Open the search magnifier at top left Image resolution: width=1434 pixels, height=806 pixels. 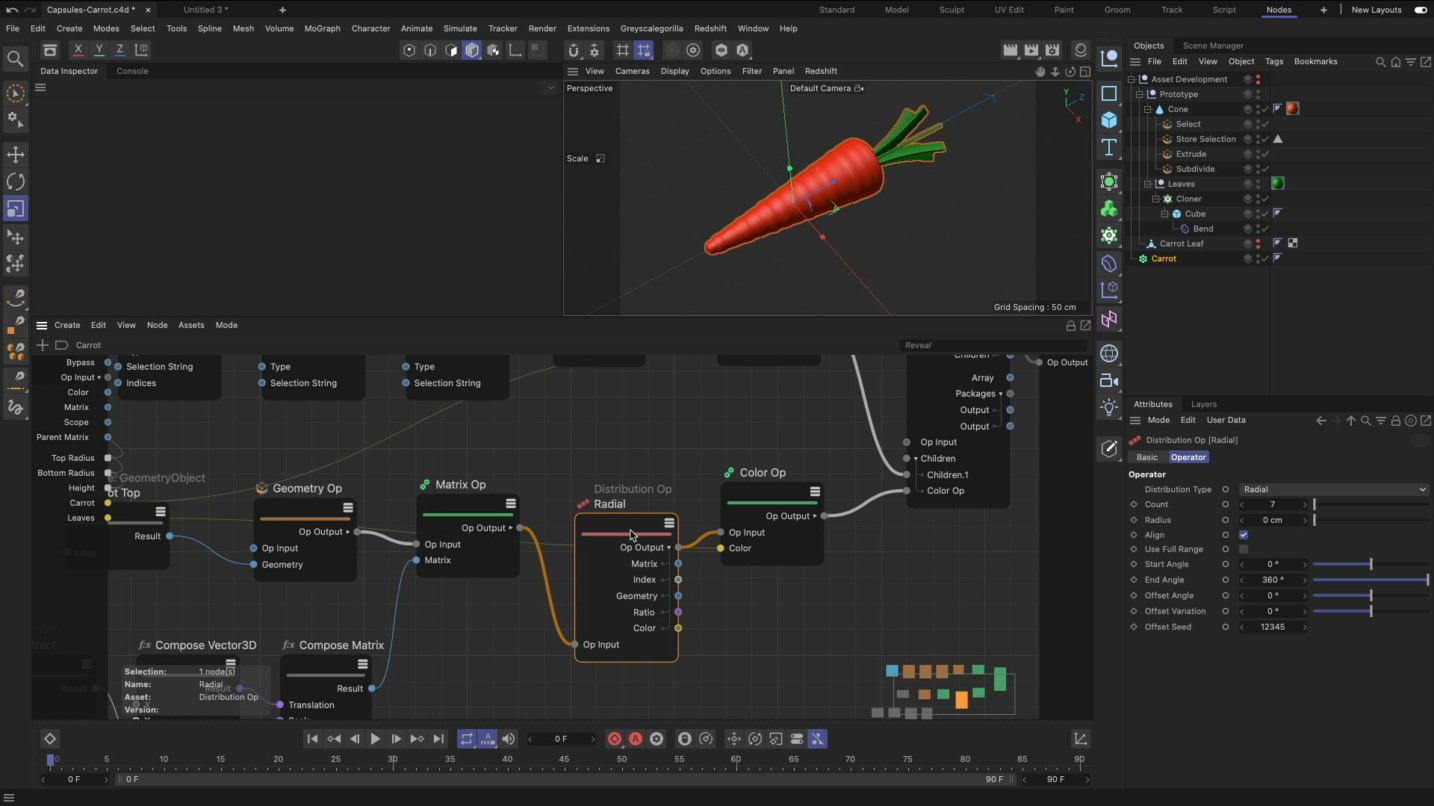[x=15, y=59]
